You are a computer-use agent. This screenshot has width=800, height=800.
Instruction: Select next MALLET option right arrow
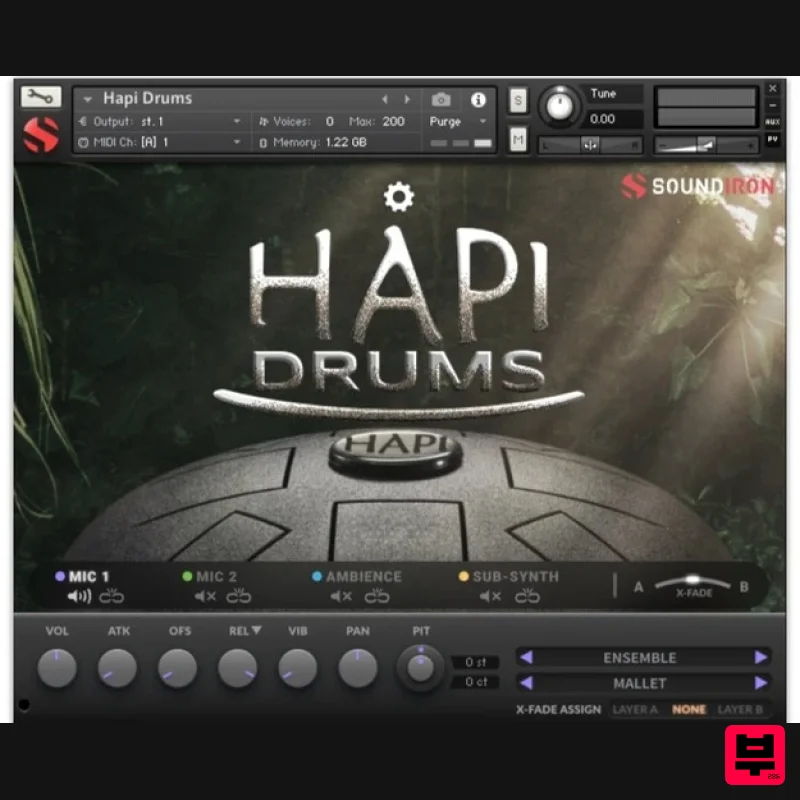(x=761, y=683)
